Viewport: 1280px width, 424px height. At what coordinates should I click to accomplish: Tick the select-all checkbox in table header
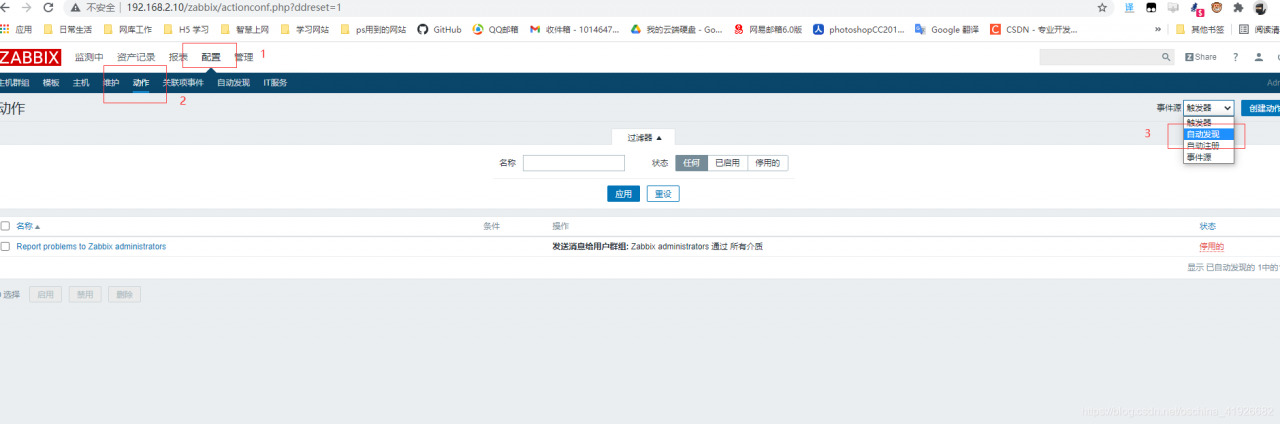5,226
